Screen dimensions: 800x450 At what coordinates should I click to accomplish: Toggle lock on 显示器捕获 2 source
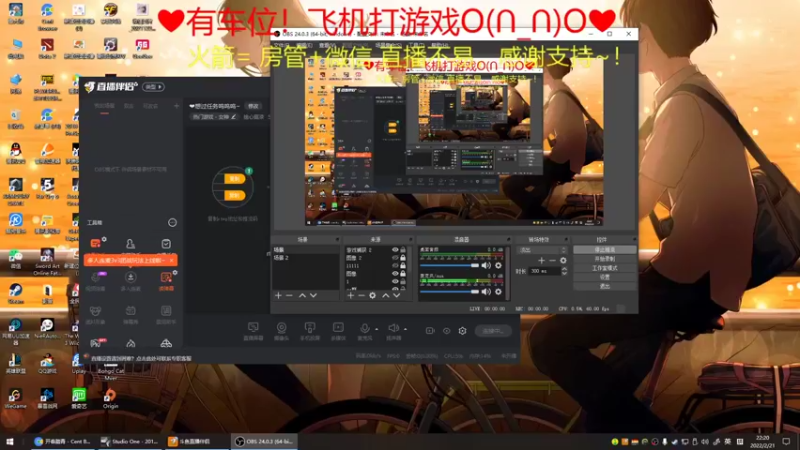[403, 250]
